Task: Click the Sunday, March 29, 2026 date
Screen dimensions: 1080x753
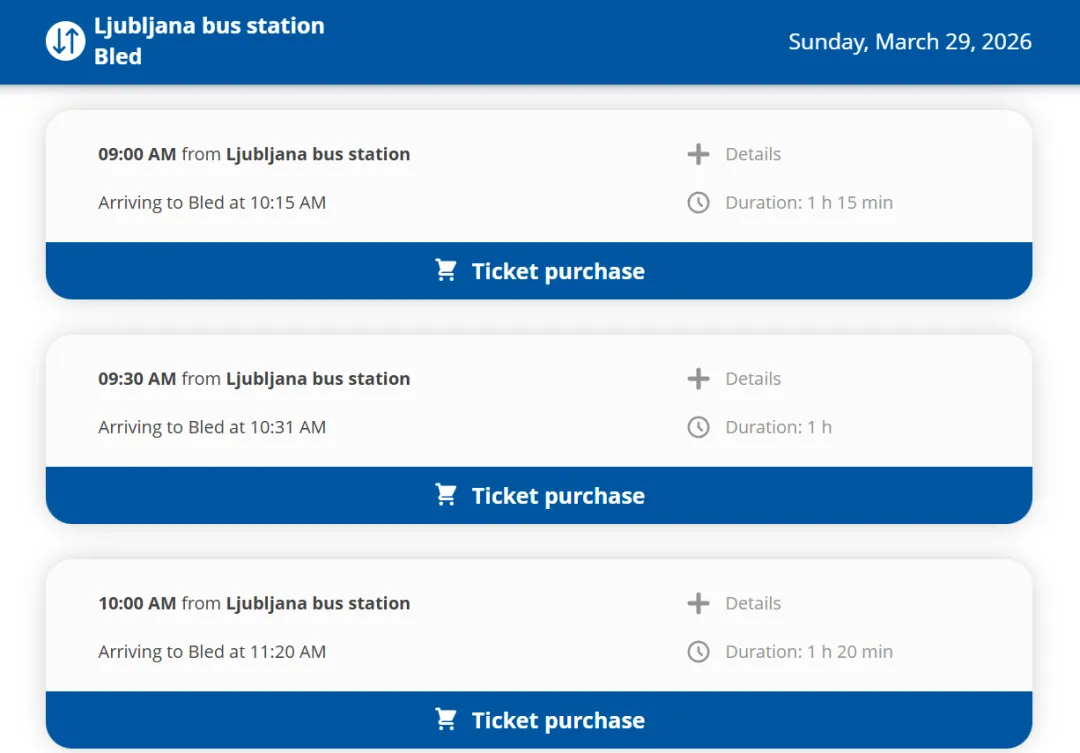Action: (909, 42)
